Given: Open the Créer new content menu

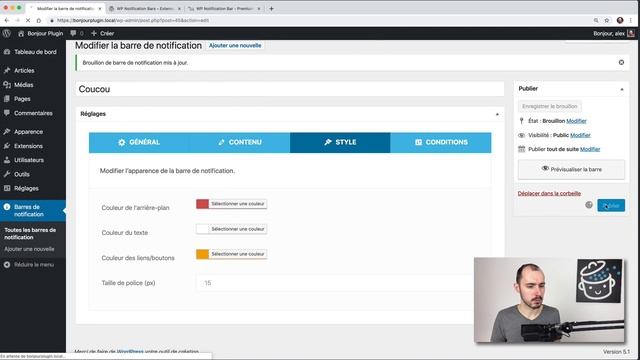Looking at the screenshot, I should click(102, 33).
